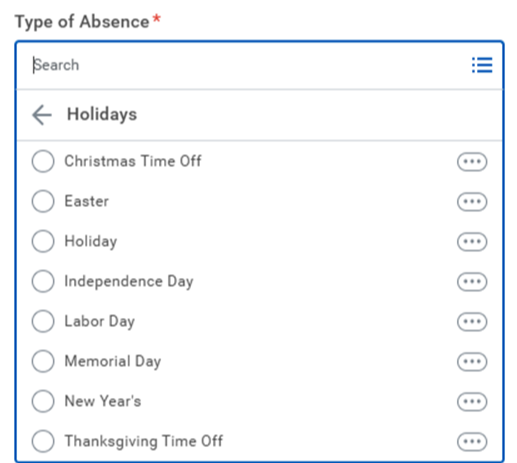Open related actions for Independence Day
This screenshot has width=517, height=463.
[x=472, y=282]
